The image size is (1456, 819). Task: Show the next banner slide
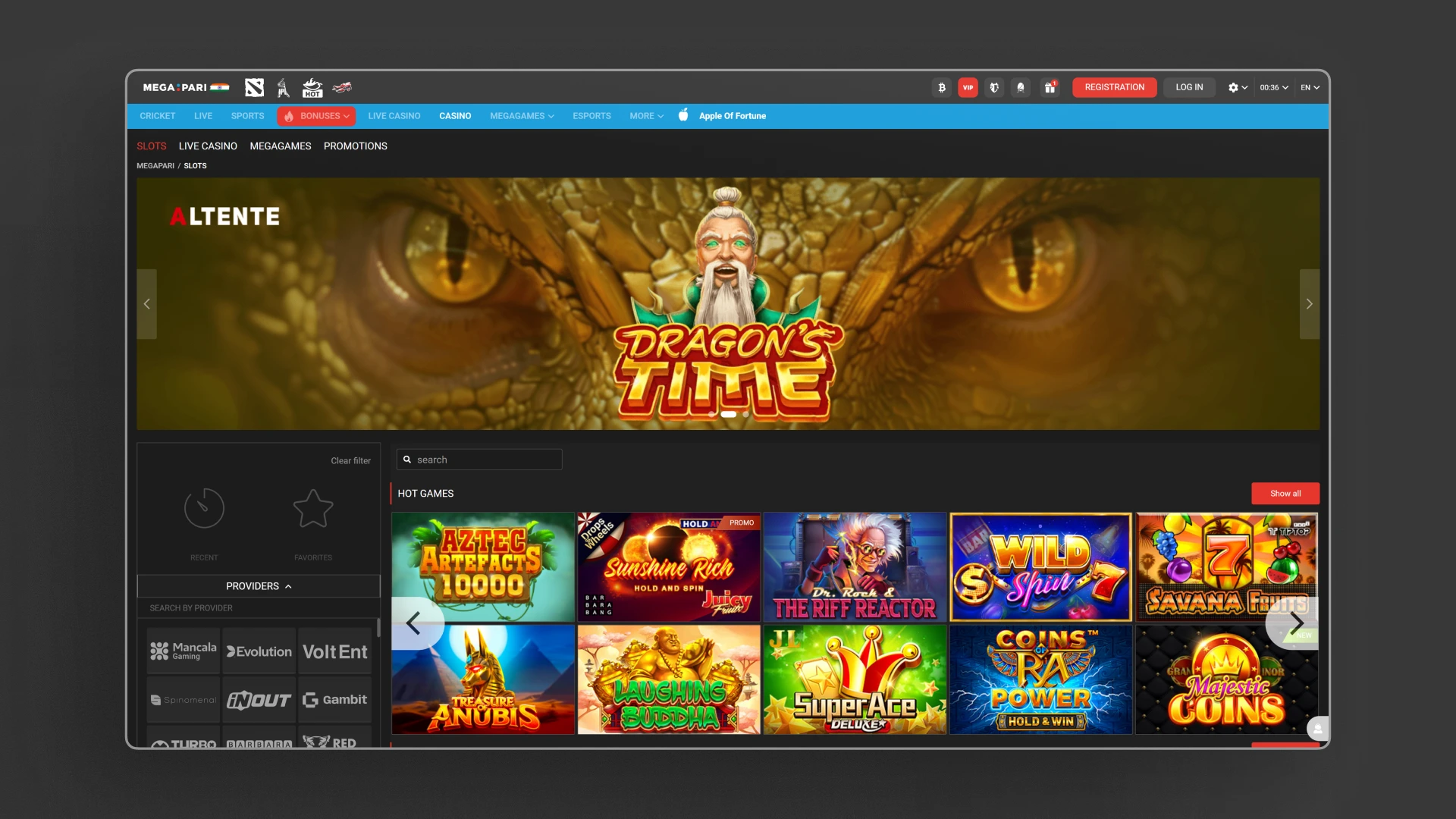(x=1309, y=303)
